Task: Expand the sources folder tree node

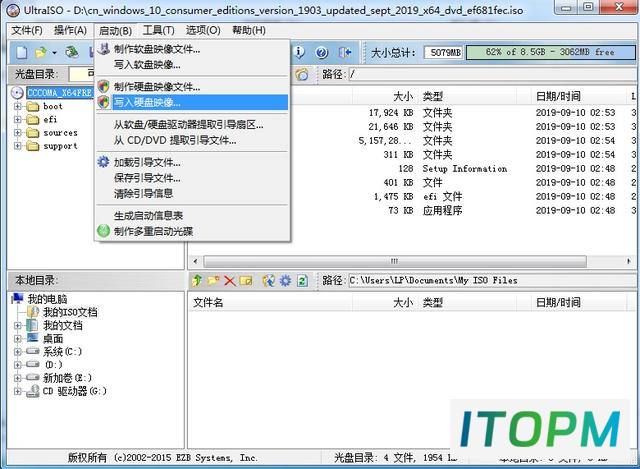Action: pyautogui.click(x=17, y=133)
